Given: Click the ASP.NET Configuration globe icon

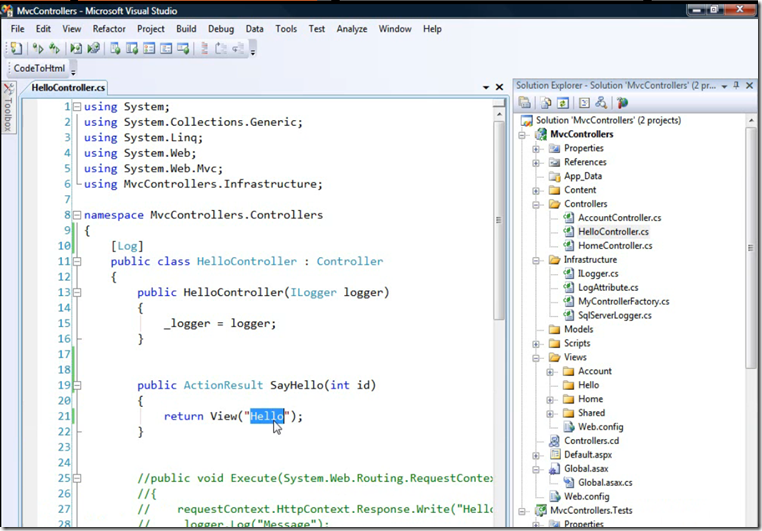Looking at the screenshot, I should pyautogui.click(x=623, y=103).
